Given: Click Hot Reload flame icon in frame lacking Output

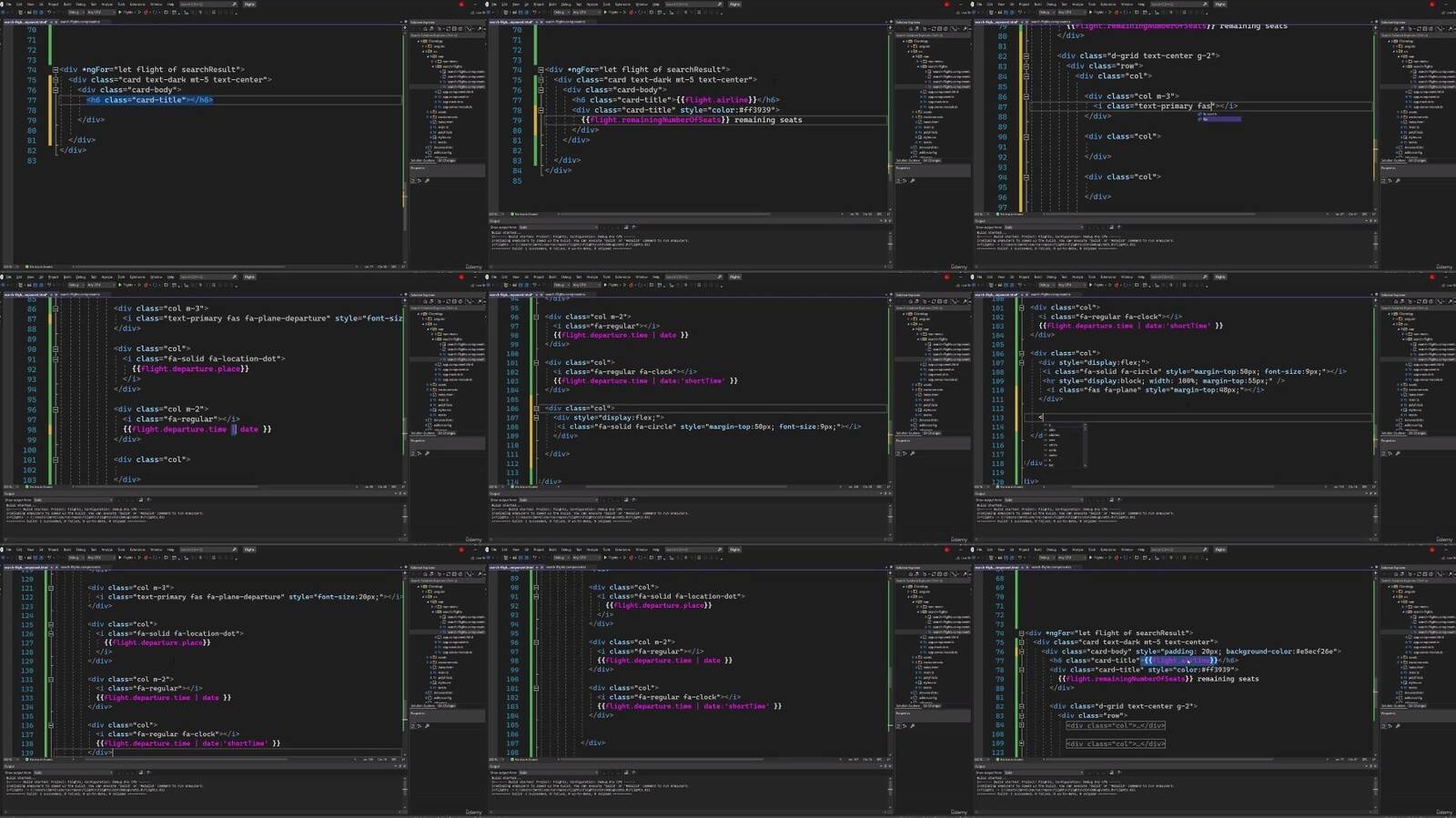Looking at the screenshot, I should click(147, 12).
